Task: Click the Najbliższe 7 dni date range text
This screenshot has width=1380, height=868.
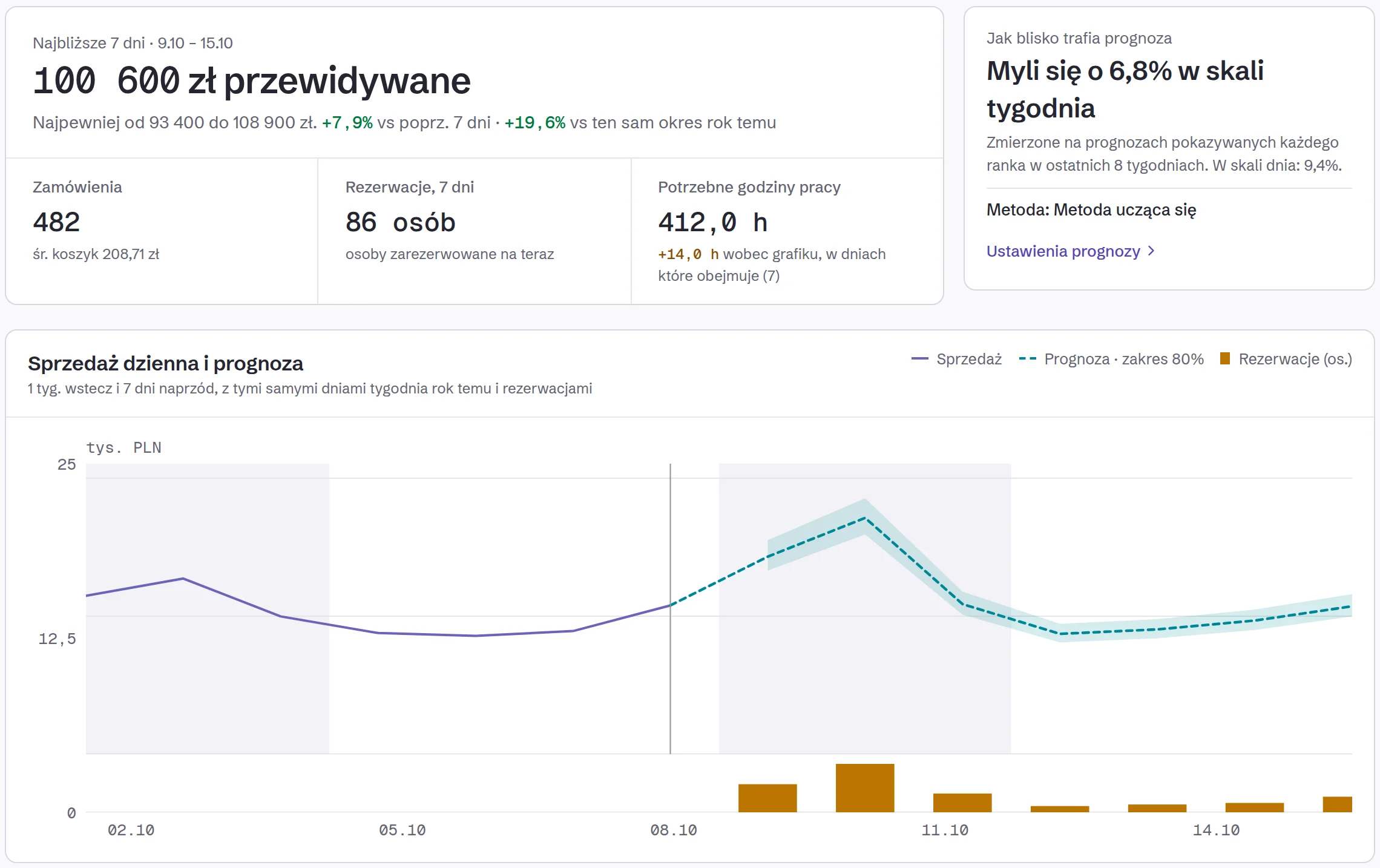Action: 133,43
